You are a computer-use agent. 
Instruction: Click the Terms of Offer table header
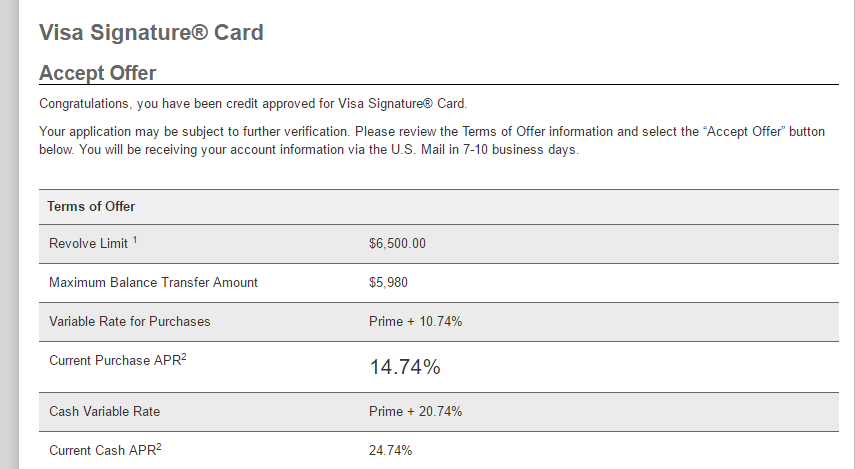pos(91,206)
